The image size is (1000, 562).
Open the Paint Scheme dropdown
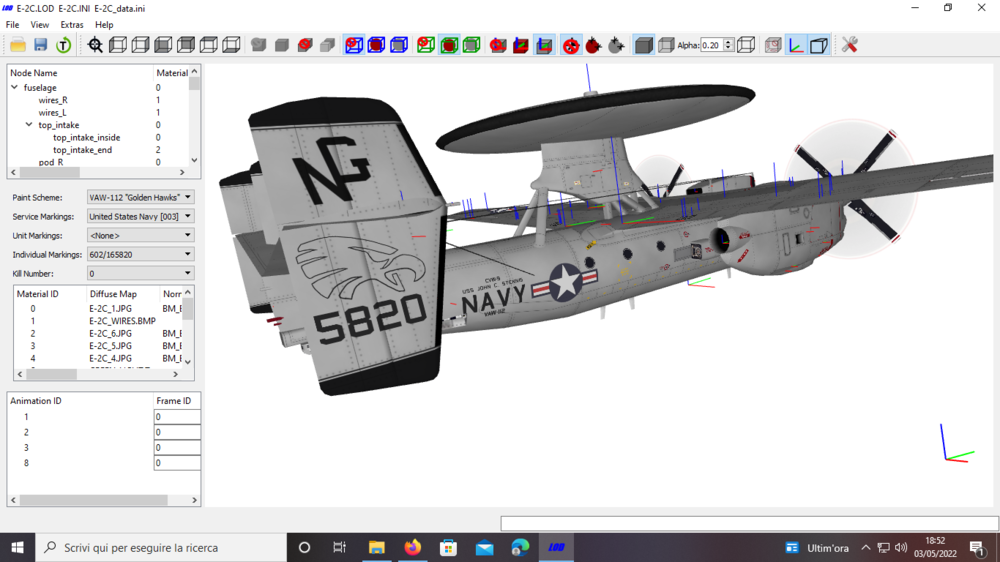(x=140, y=197)
